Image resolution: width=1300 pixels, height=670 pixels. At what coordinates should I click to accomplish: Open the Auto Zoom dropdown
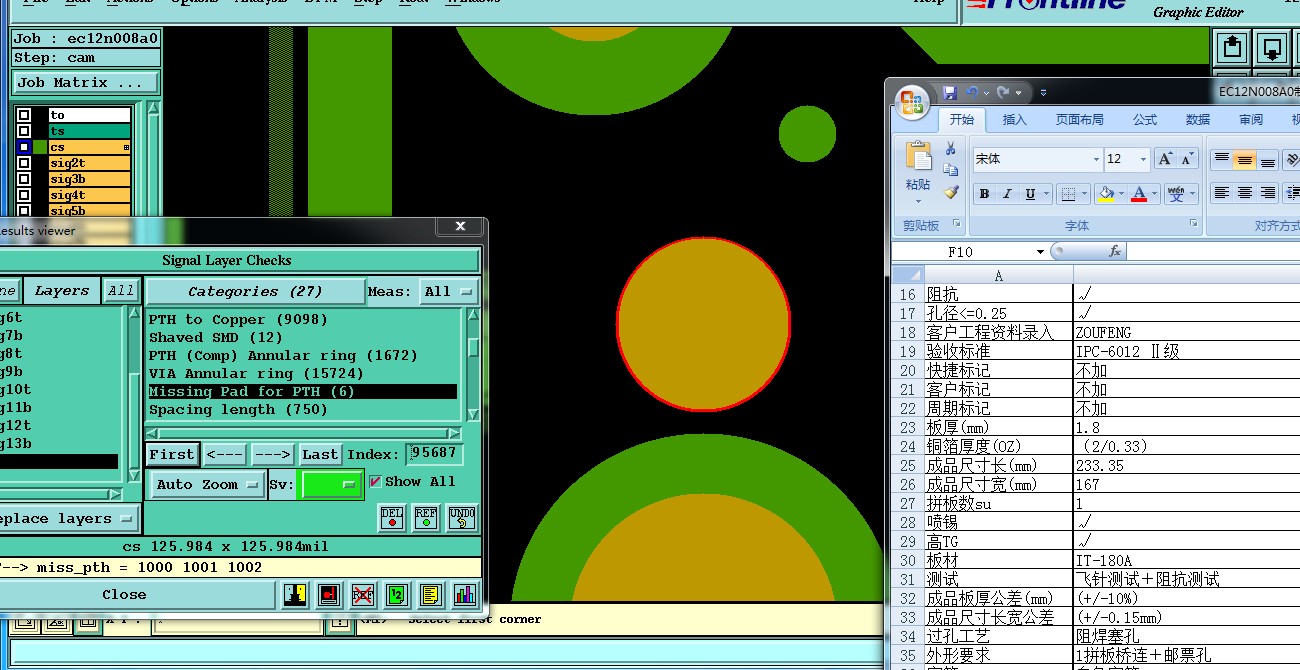point(207,485)
